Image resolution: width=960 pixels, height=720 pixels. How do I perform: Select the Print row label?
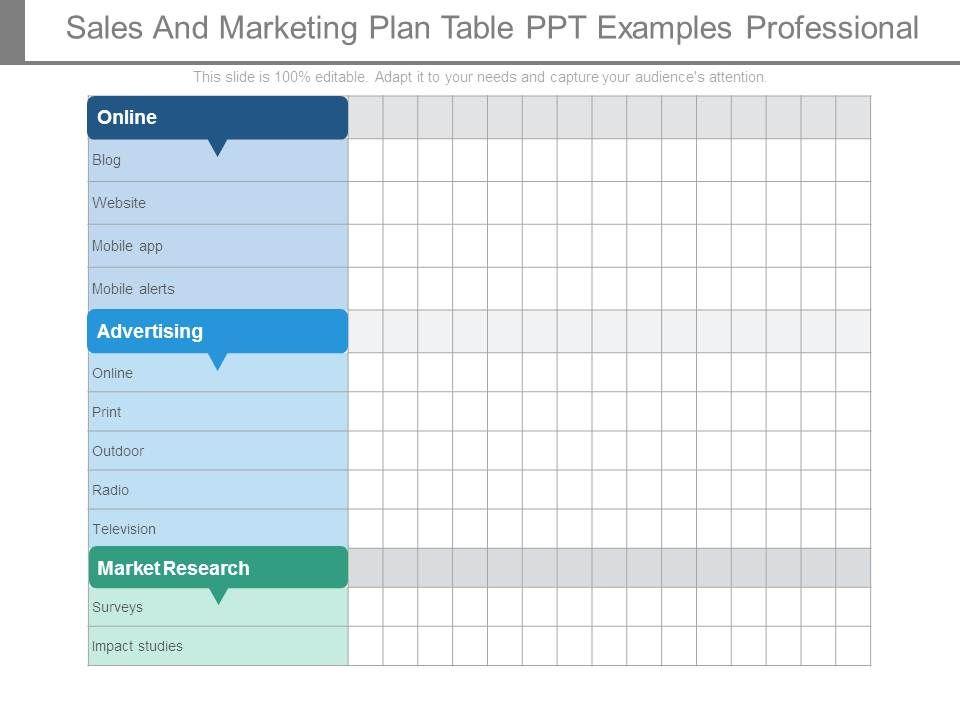click(x=107, y=412)
